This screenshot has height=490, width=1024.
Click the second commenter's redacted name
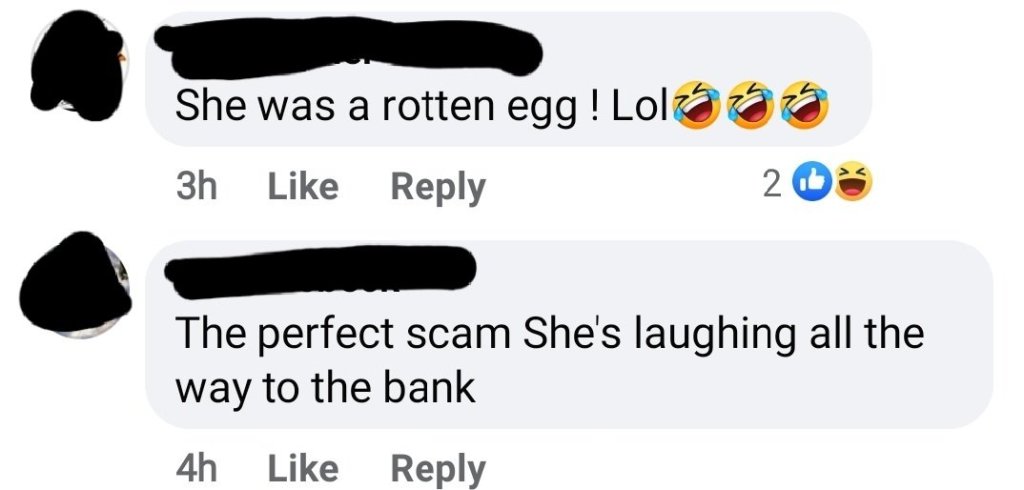pyautogui.click(x=320, y=272)
